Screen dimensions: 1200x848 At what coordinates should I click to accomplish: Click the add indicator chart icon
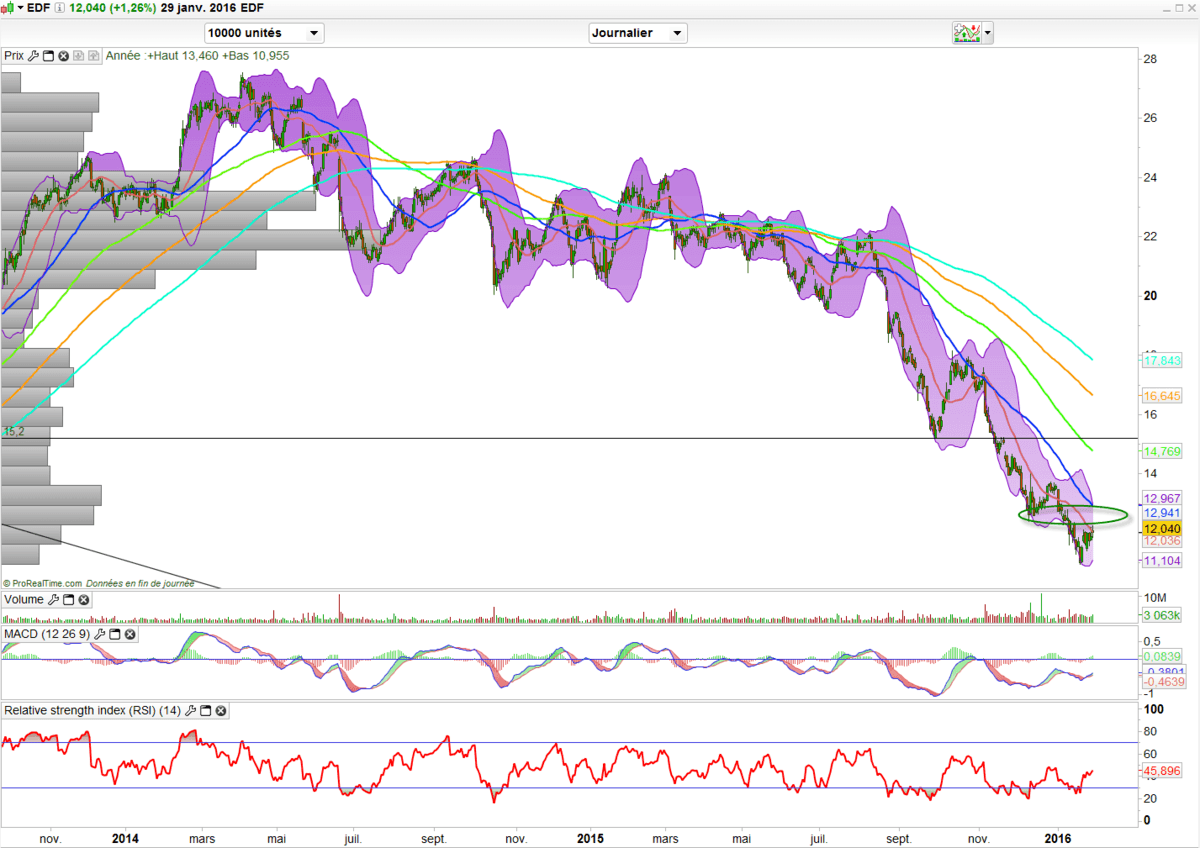[966, 33]
